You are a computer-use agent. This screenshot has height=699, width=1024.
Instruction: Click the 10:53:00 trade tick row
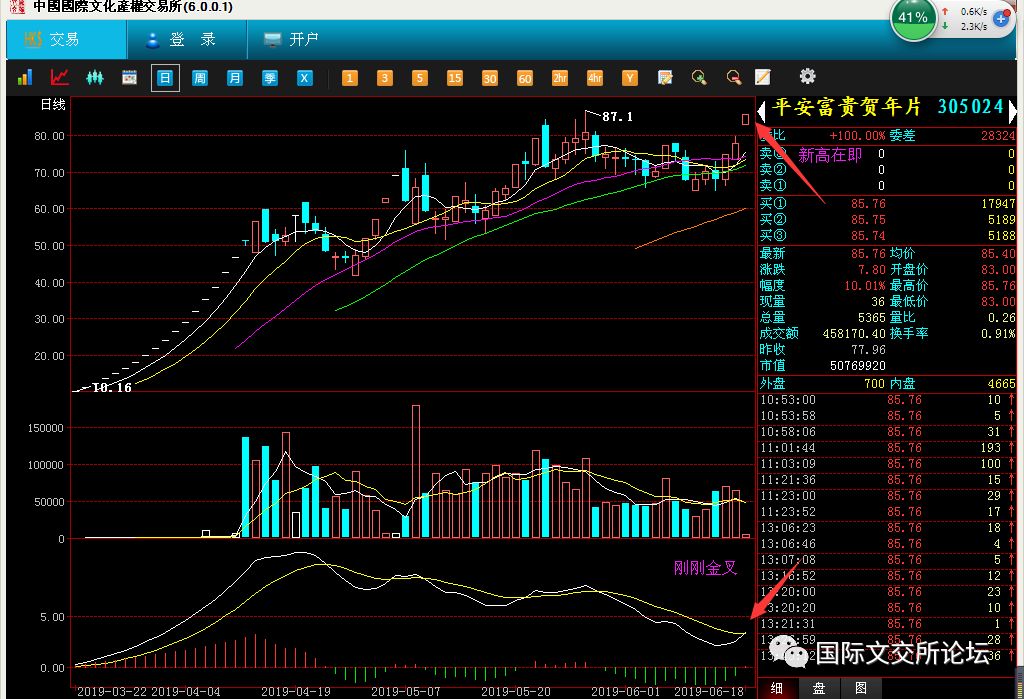point(887,400)
